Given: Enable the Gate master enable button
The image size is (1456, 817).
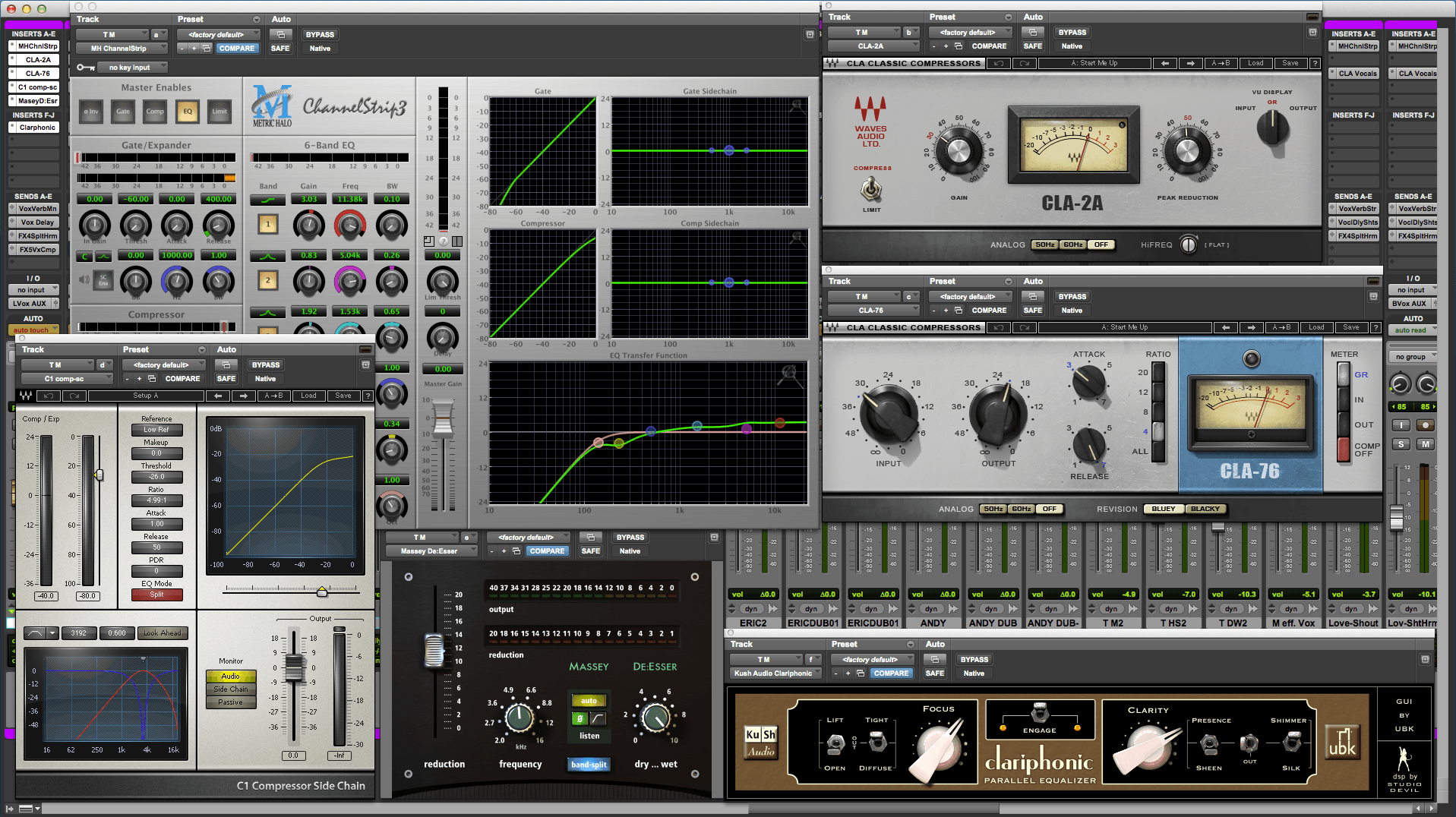Looking at the screenshot, I should pos(122,112).
